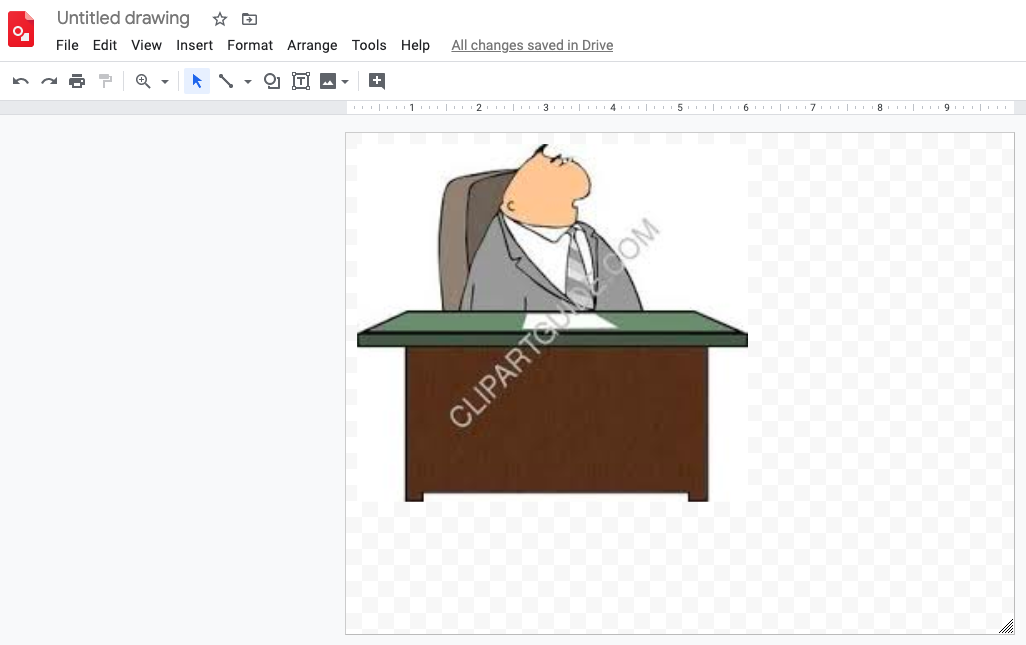The height and width of the screenshot is (645, 1026).
Task: Select the Text box tool
Action: pos(300,81)
